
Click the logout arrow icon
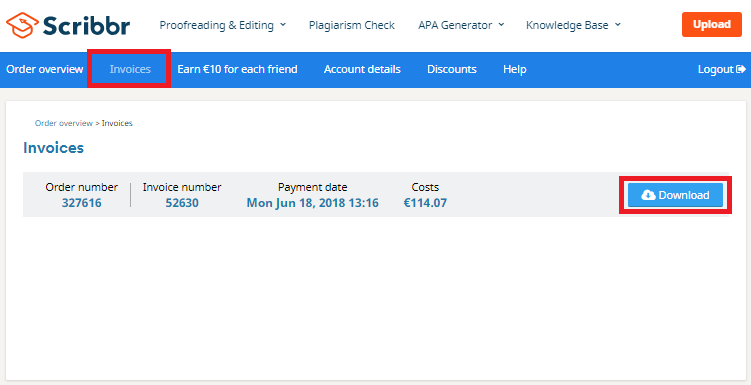coord(741,69)
